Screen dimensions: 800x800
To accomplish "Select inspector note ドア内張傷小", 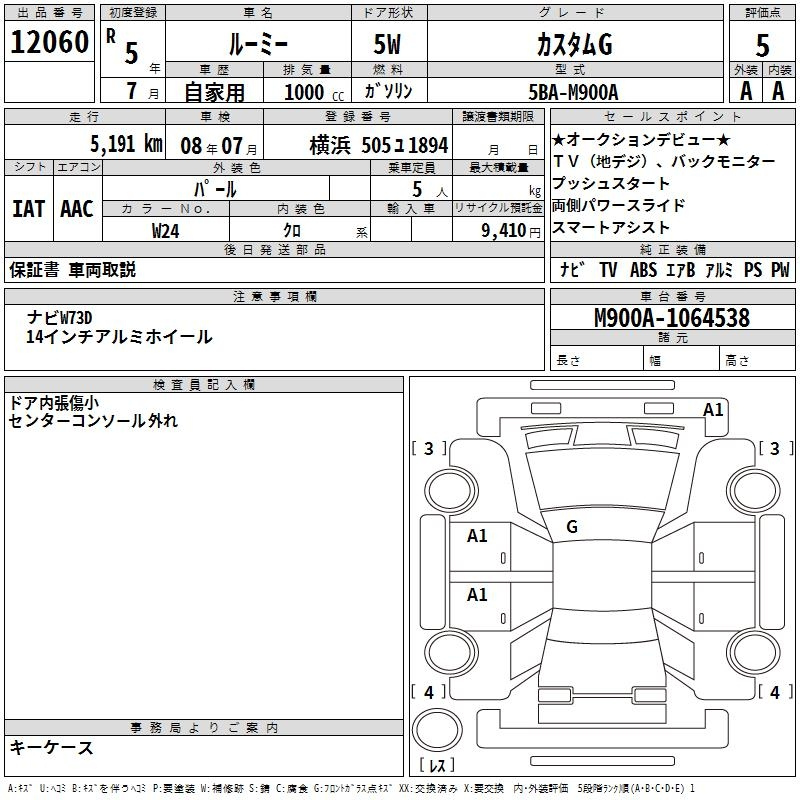I will click(x=54, y=403).
